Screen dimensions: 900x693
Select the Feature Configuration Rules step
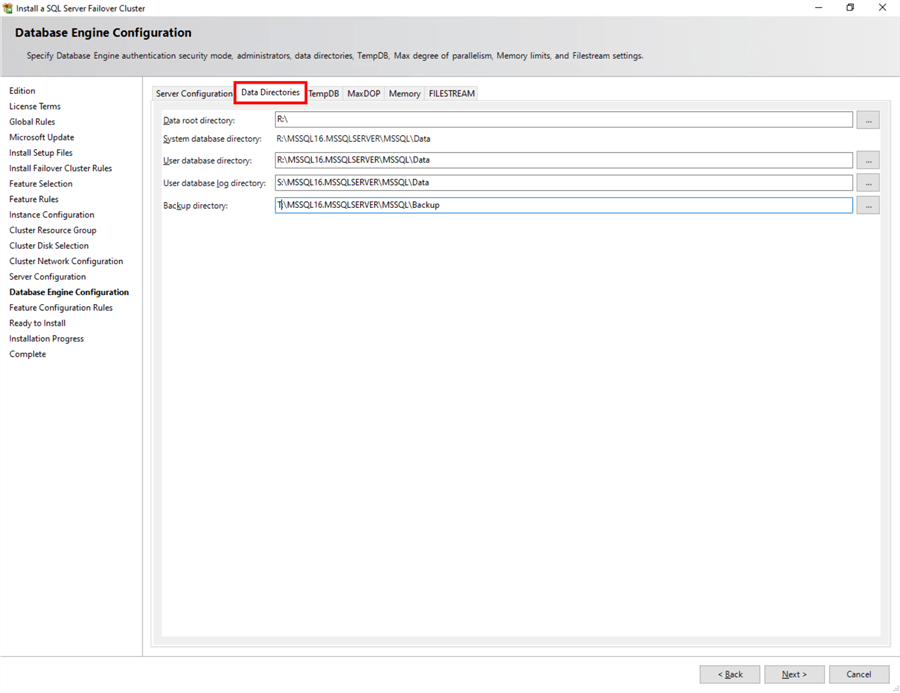coord(61,308)
